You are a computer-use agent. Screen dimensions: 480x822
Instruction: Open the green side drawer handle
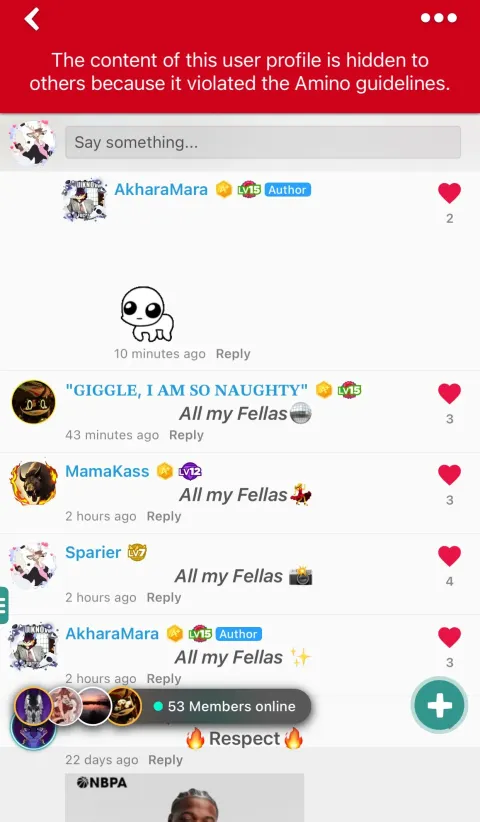click(x=4, y=605)
